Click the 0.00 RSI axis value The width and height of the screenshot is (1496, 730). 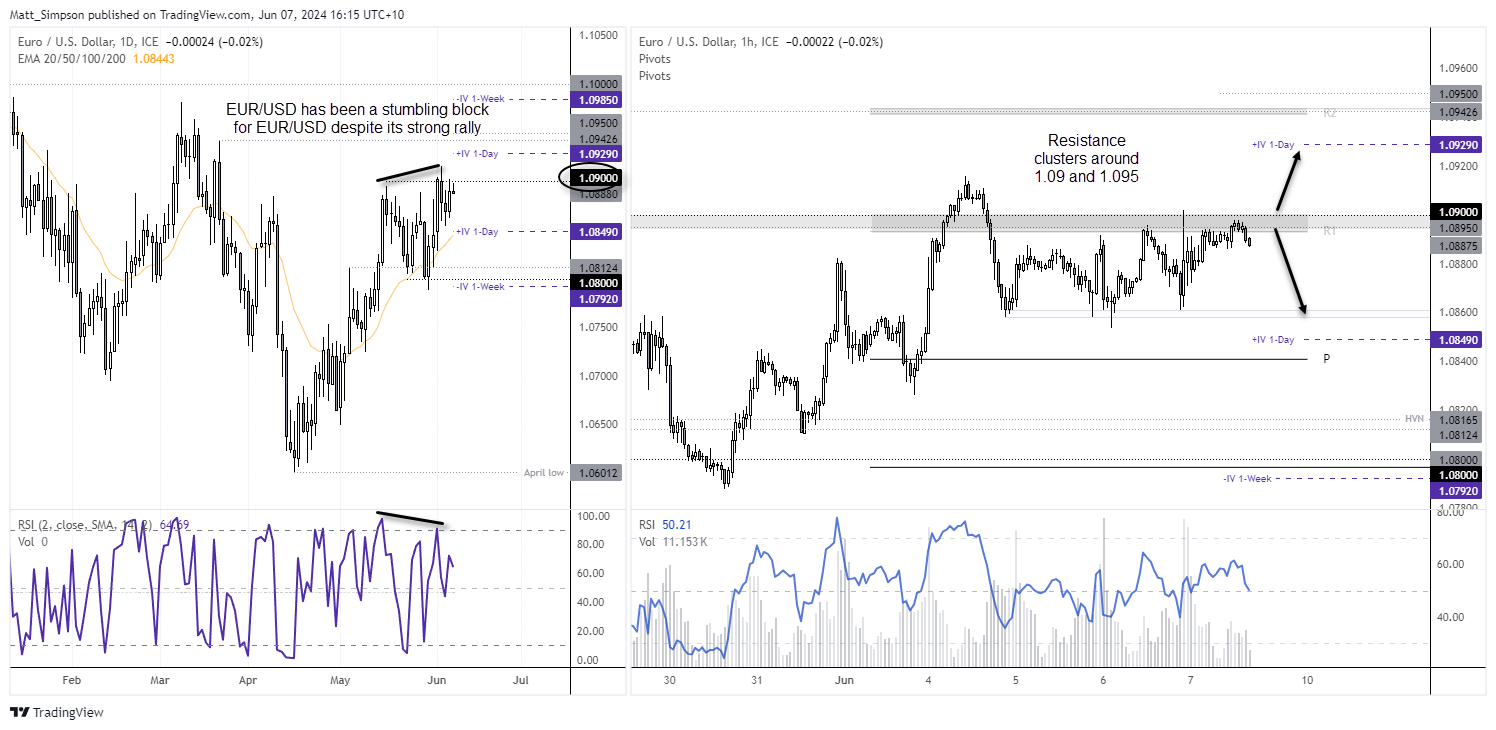(x=590, y=660)
